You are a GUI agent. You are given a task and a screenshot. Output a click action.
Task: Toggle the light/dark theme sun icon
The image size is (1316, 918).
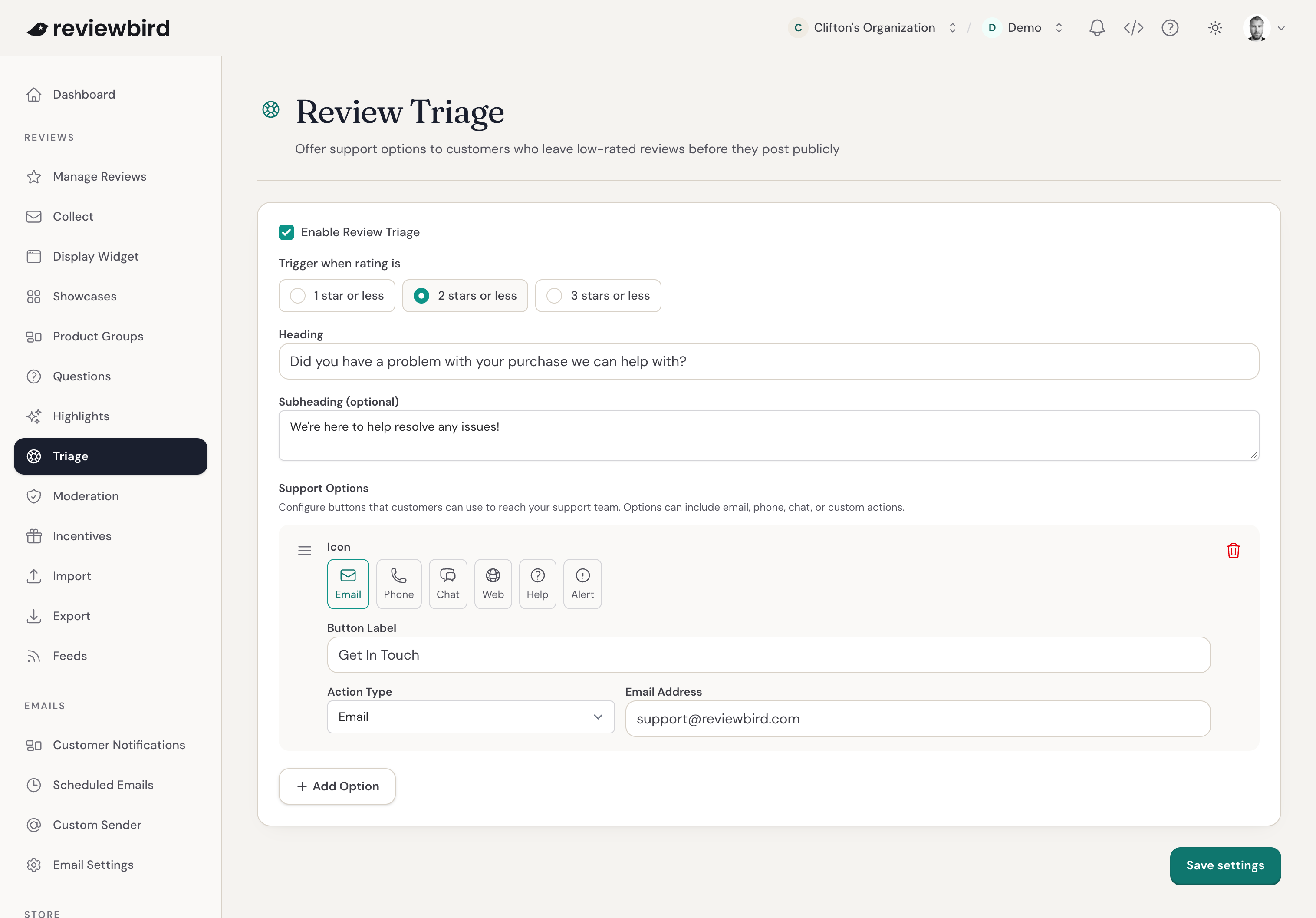[1215, 27]
